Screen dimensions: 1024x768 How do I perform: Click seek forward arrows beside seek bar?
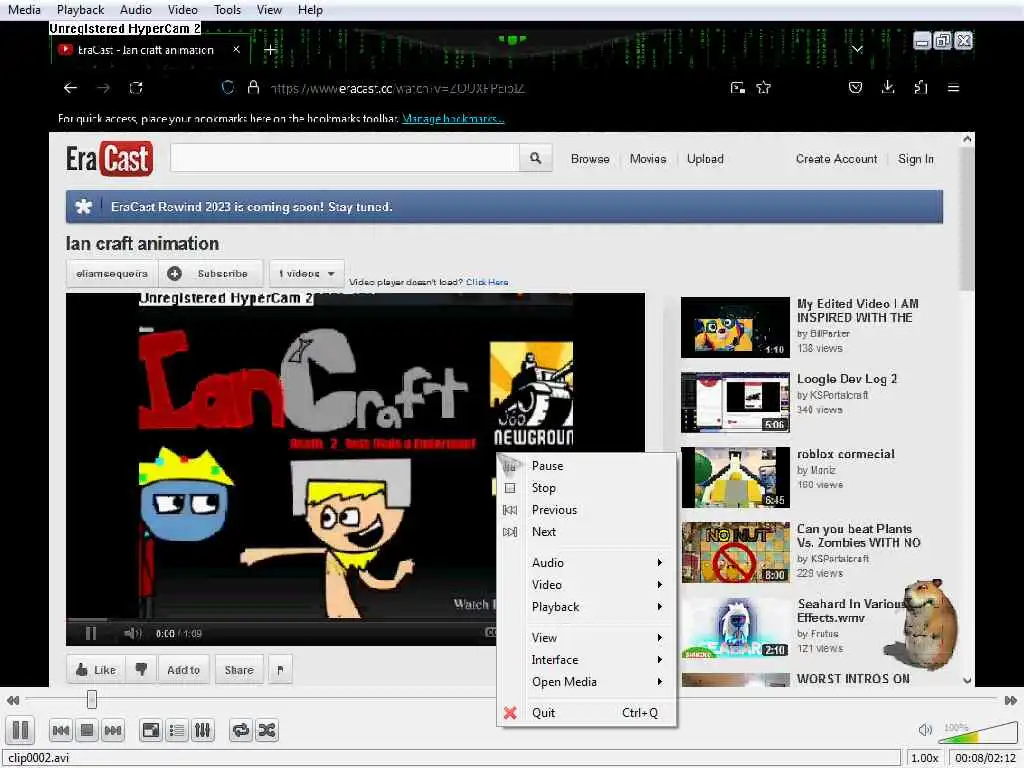[x=1010, y=700]
